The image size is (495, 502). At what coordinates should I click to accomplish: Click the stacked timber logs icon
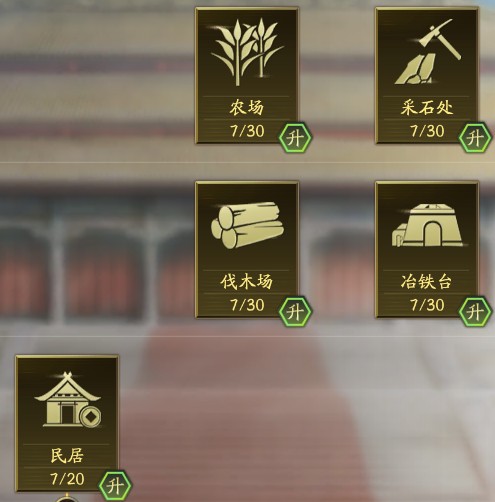point(247,225)
